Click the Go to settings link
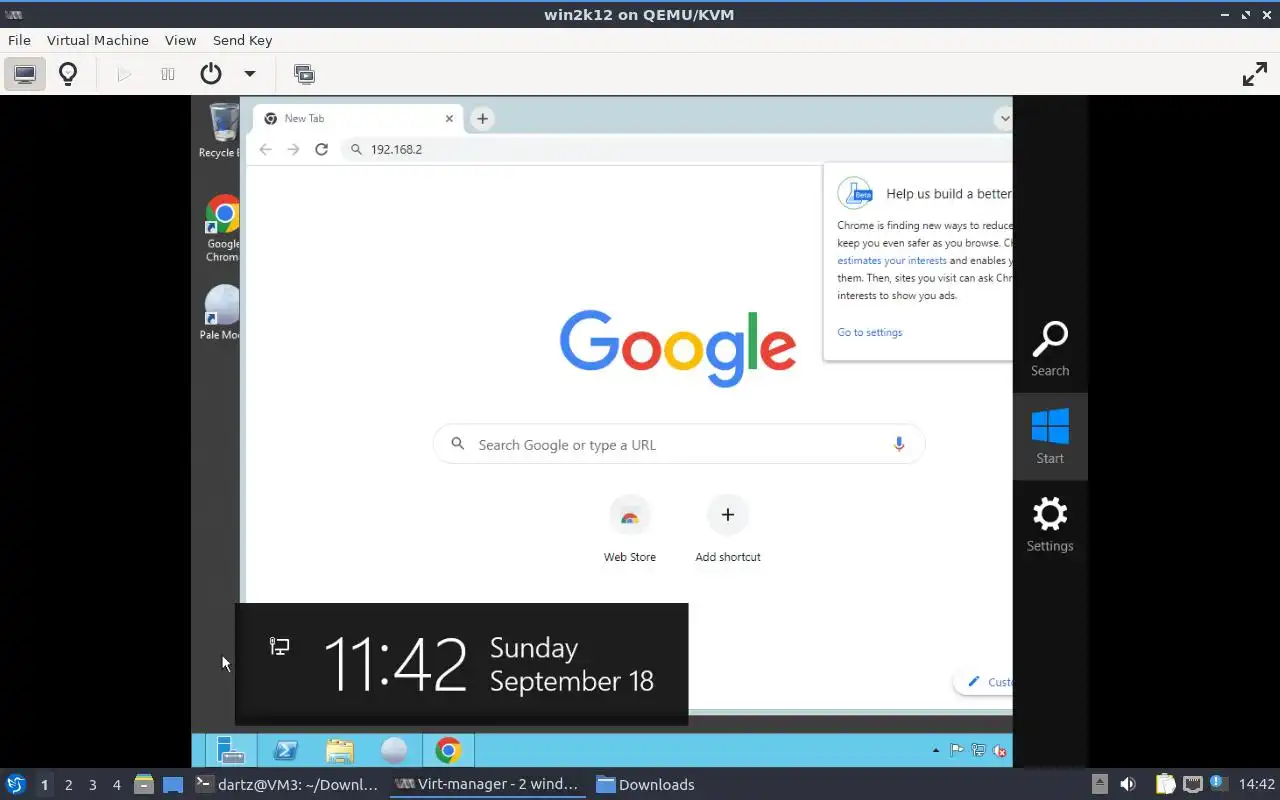The width and height of the screenshot is (1280, 800). (869, 332)
